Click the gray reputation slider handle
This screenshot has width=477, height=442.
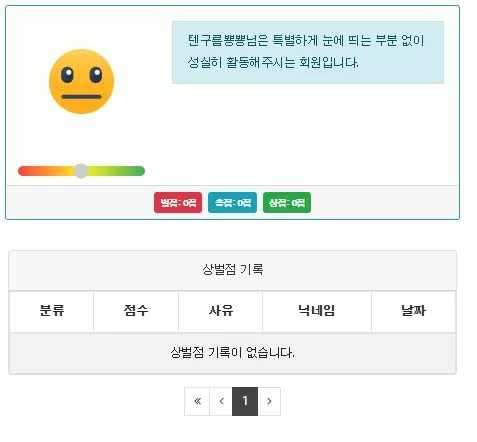tap(81, 171)
